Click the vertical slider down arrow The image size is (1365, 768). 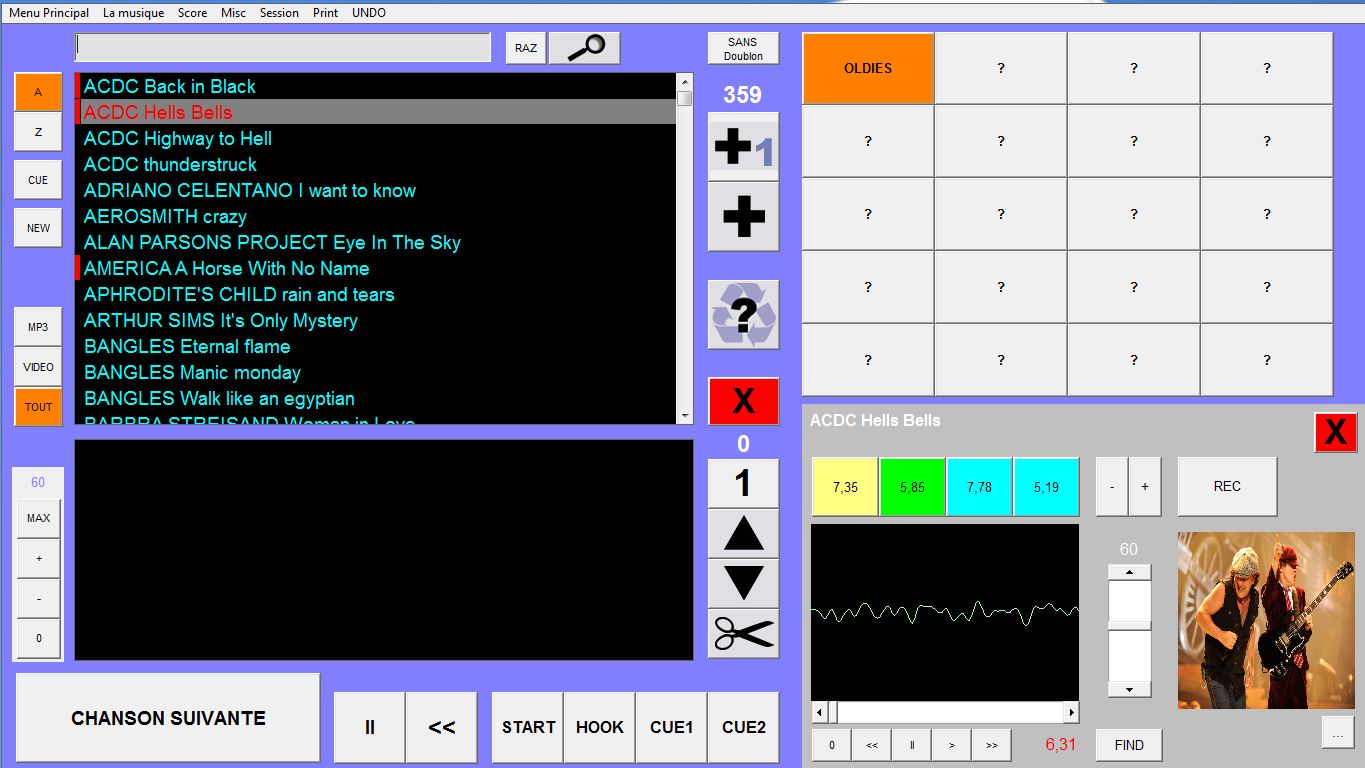[x=1129, y=689]
